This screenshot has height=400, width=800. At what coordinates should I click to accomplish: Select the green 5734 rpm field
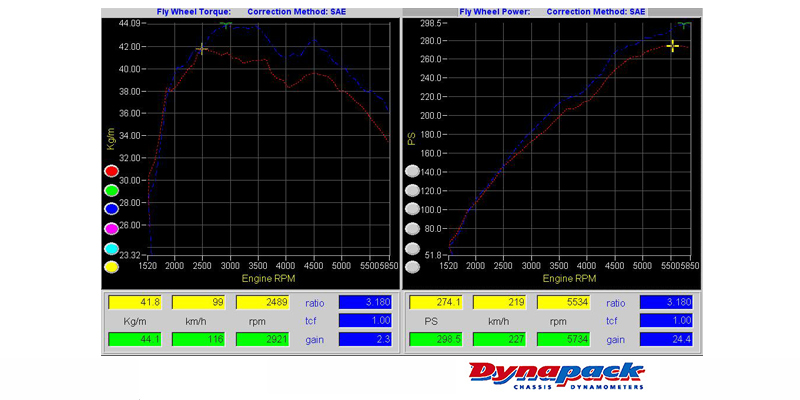[564, 339]
